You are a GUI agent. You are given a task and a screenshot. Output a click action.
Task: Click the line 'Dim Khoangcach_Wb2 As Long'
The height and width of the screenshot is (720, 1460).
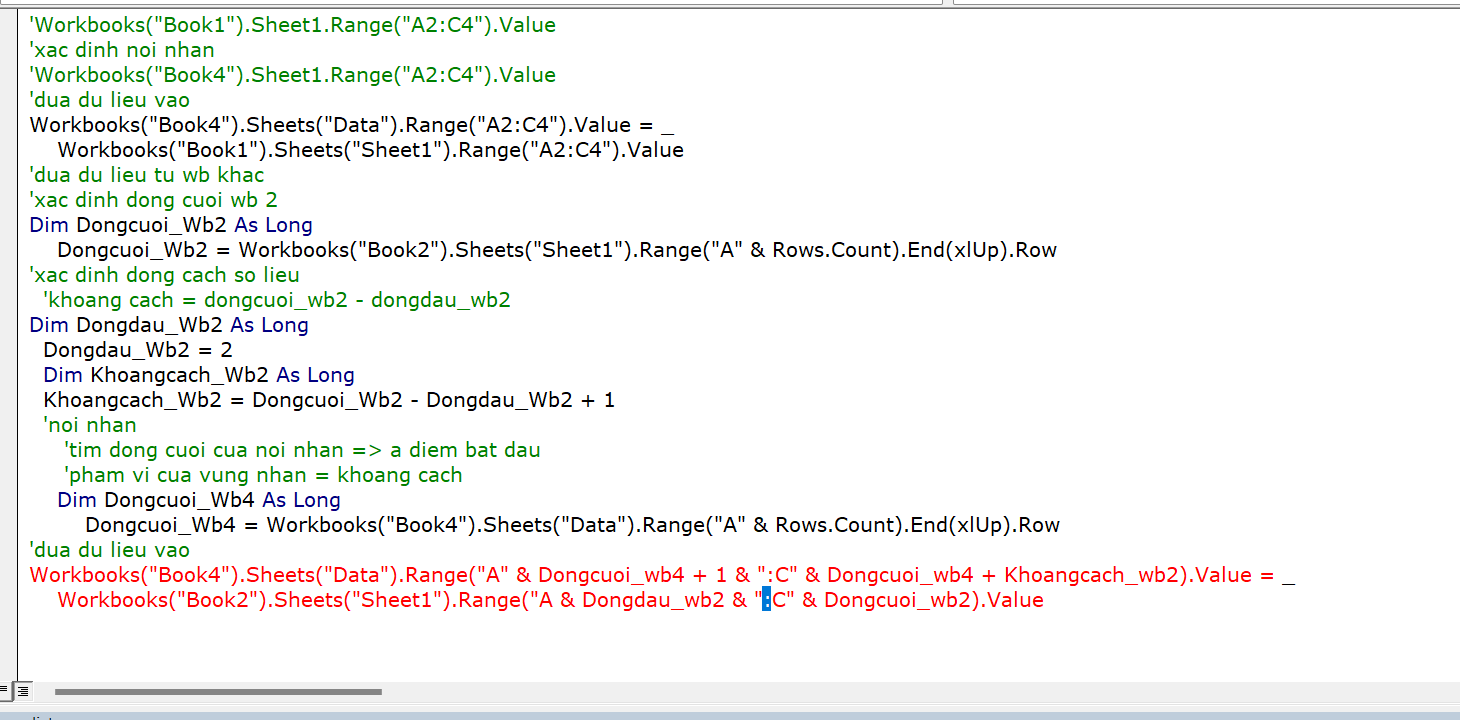point(199,375)
